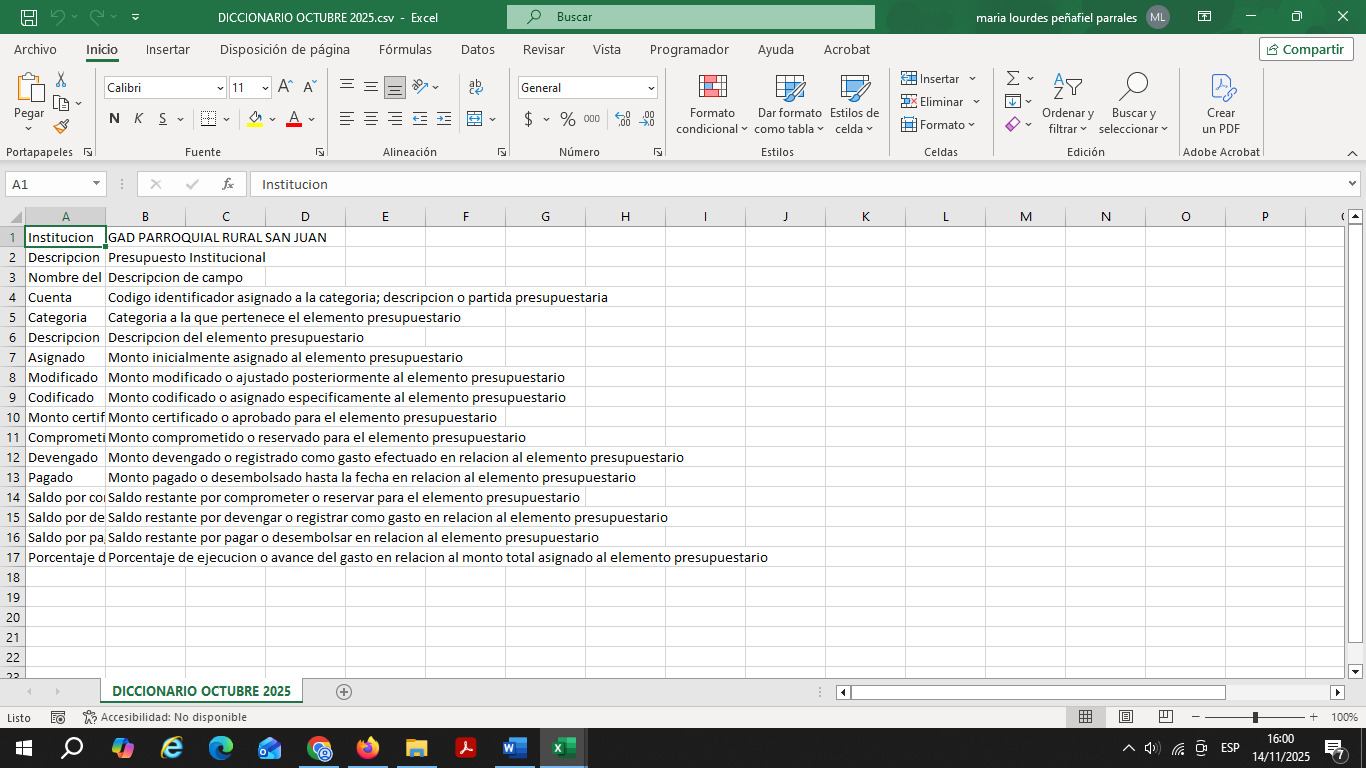Viewport: 1366px width, 768px height.
Task: Open the Calibri font name dropdown
Action: point(220,88)
